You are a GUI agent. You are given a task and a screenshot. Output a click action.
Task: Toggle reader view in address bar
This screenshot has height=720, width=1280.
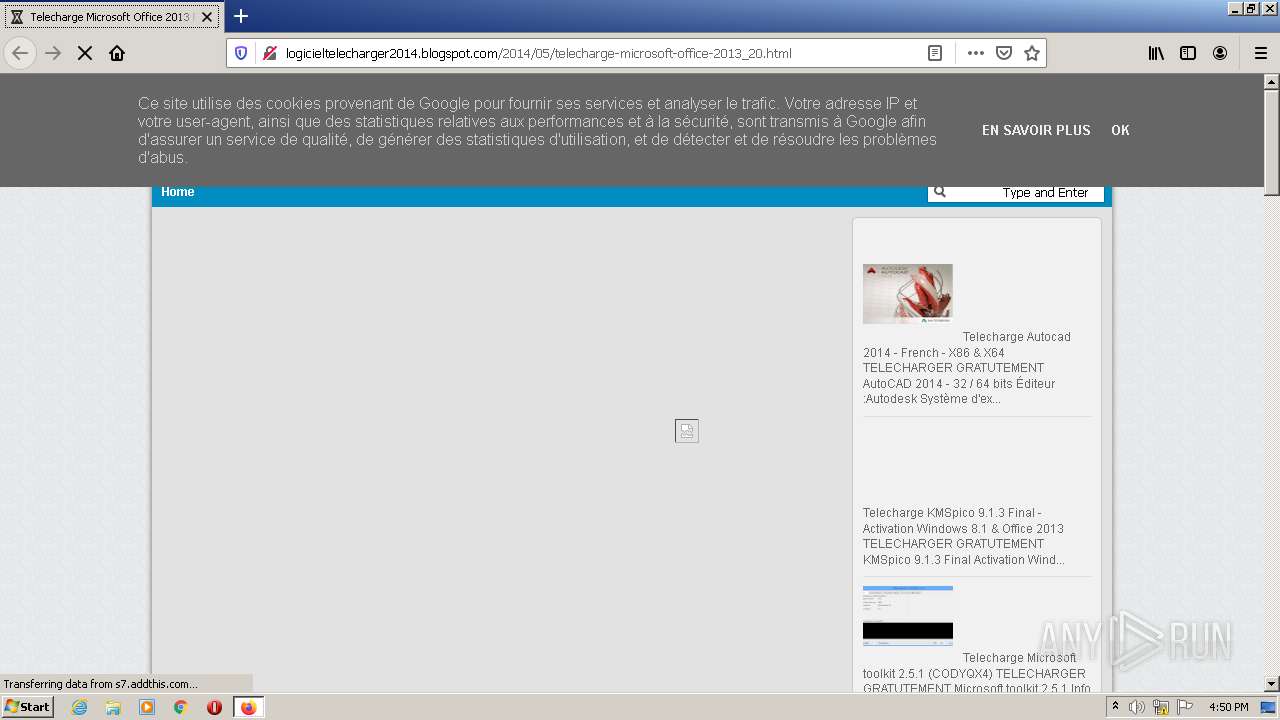(x=935, y=53)
